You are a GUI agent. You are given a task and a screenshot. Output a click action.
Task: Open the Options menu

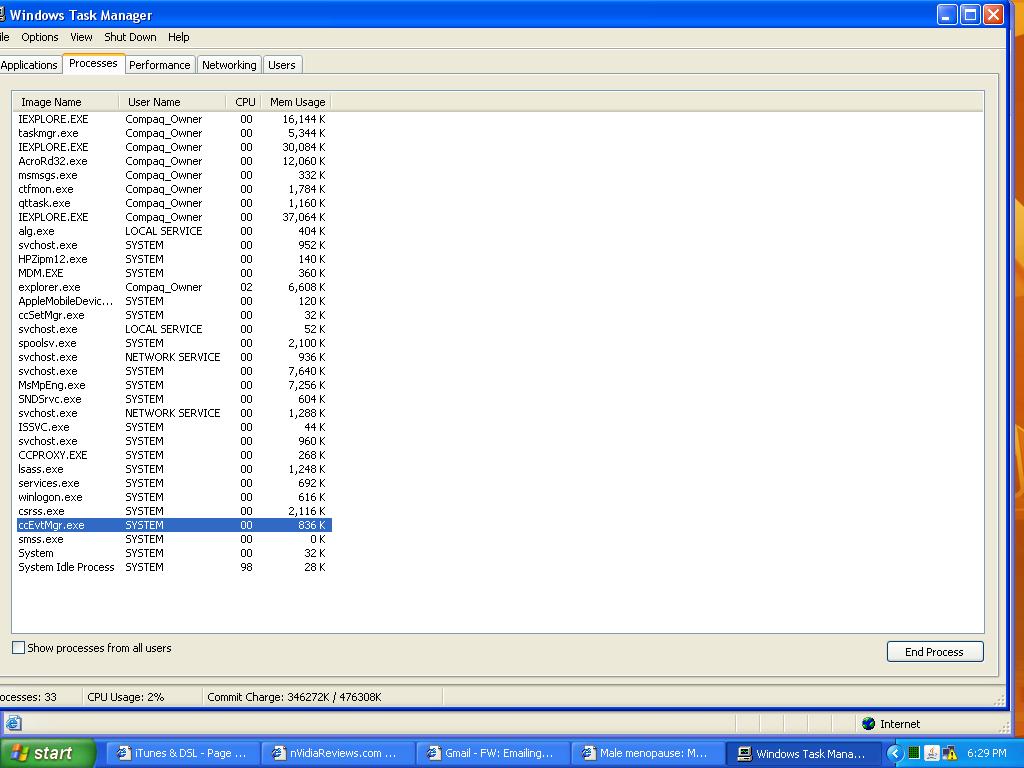[40, 37]
